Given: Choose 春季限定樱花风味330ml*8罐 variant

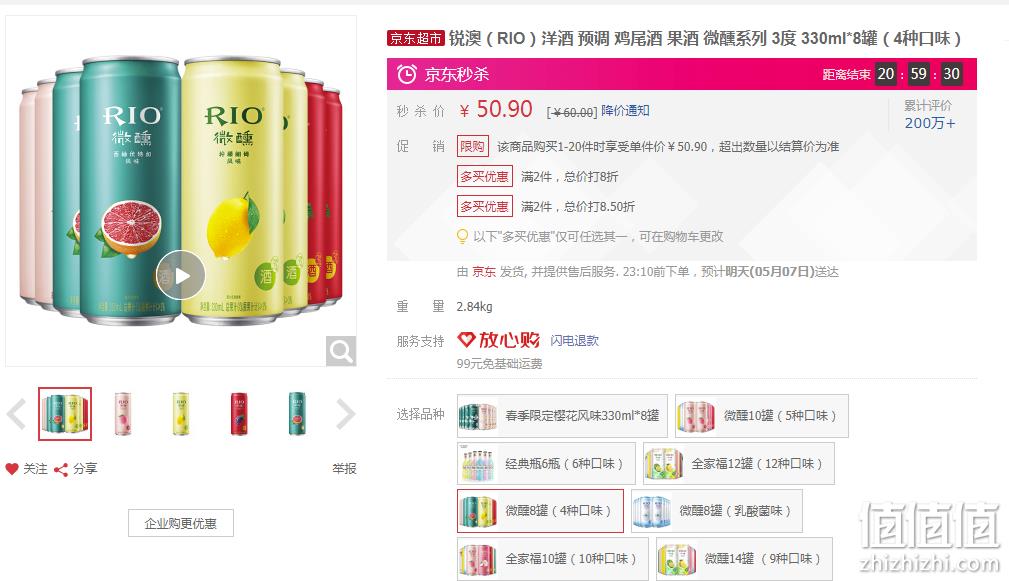Looking at the screenshot, I should (562, 416).
